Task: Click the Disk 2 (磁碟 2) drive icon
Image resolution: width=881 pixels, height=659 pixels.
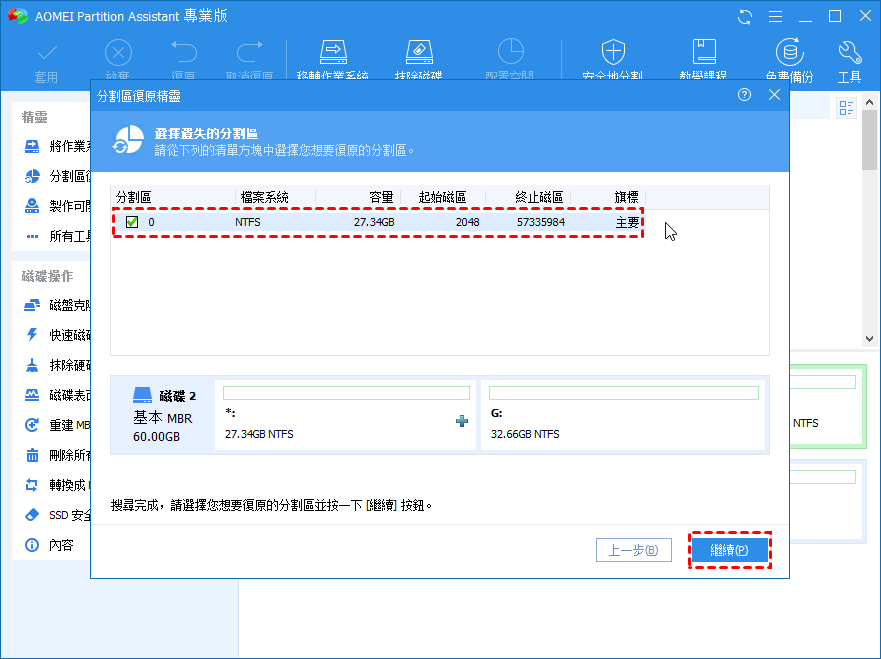Action: pyautogui.click(x=142, y=395)
